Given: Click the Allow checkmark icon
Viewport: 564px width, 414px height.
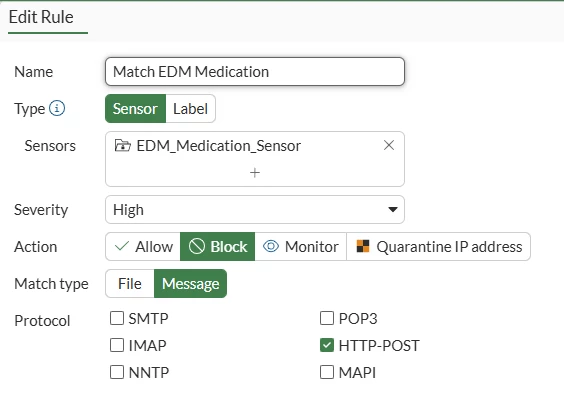Looking at the screenshot, I should (122, 246).
